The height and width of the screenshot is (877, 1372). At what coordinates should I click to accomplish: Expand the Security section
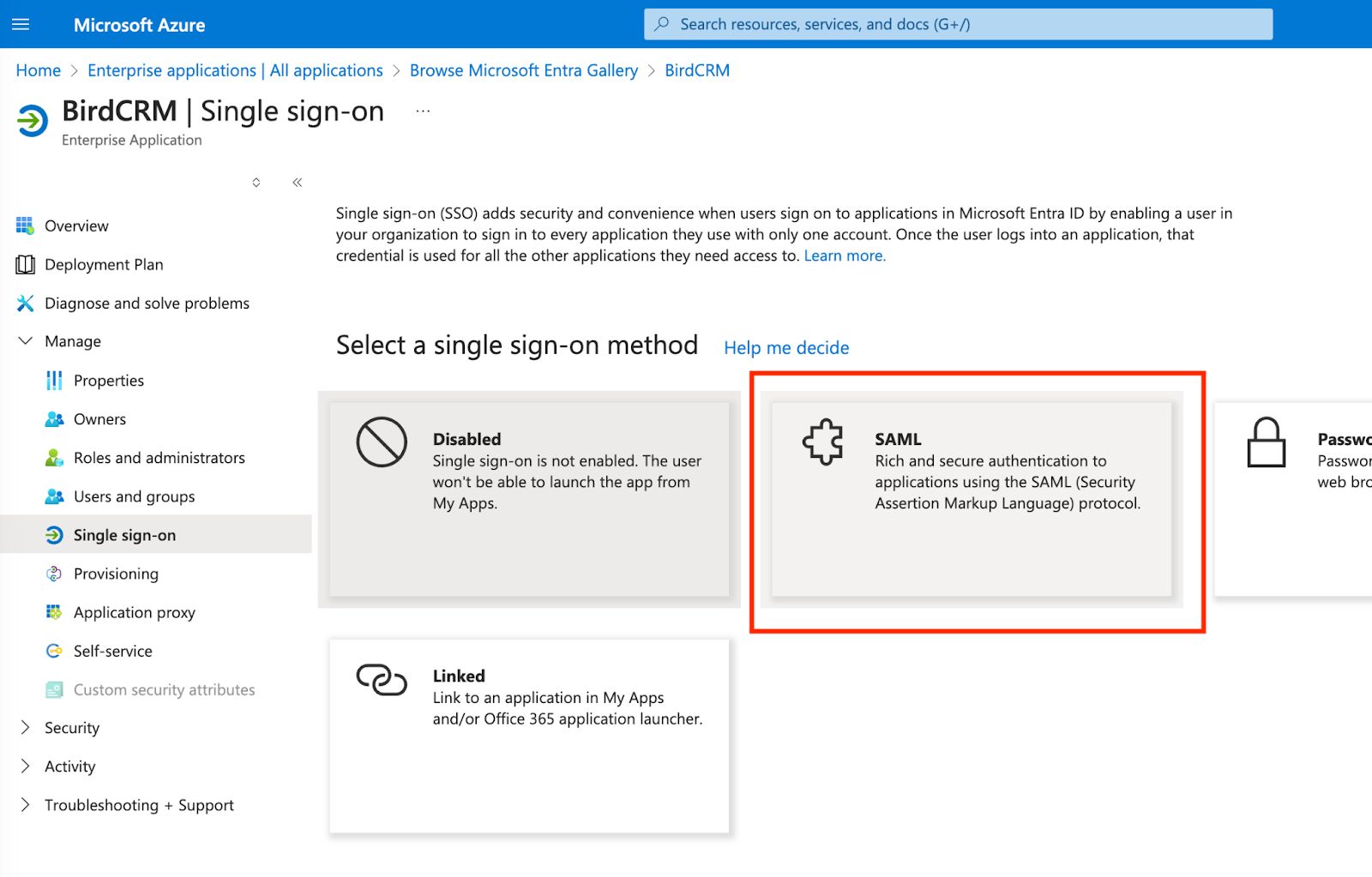tap(26, 728)
